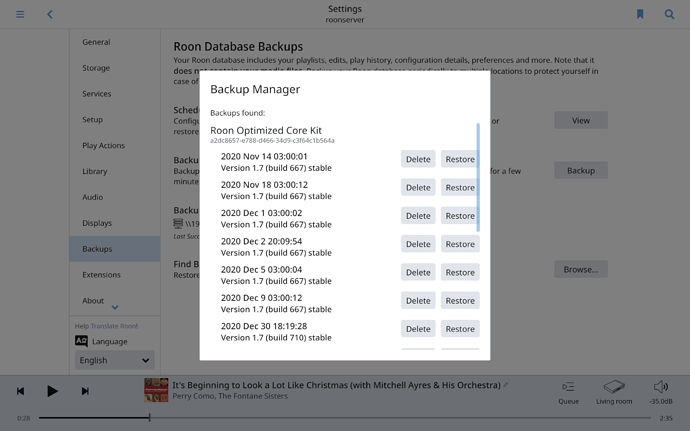The width and height of the screenshot is (690, 431).
Task: Click Roon Database Backups page heading
Action: pos(238,47)
